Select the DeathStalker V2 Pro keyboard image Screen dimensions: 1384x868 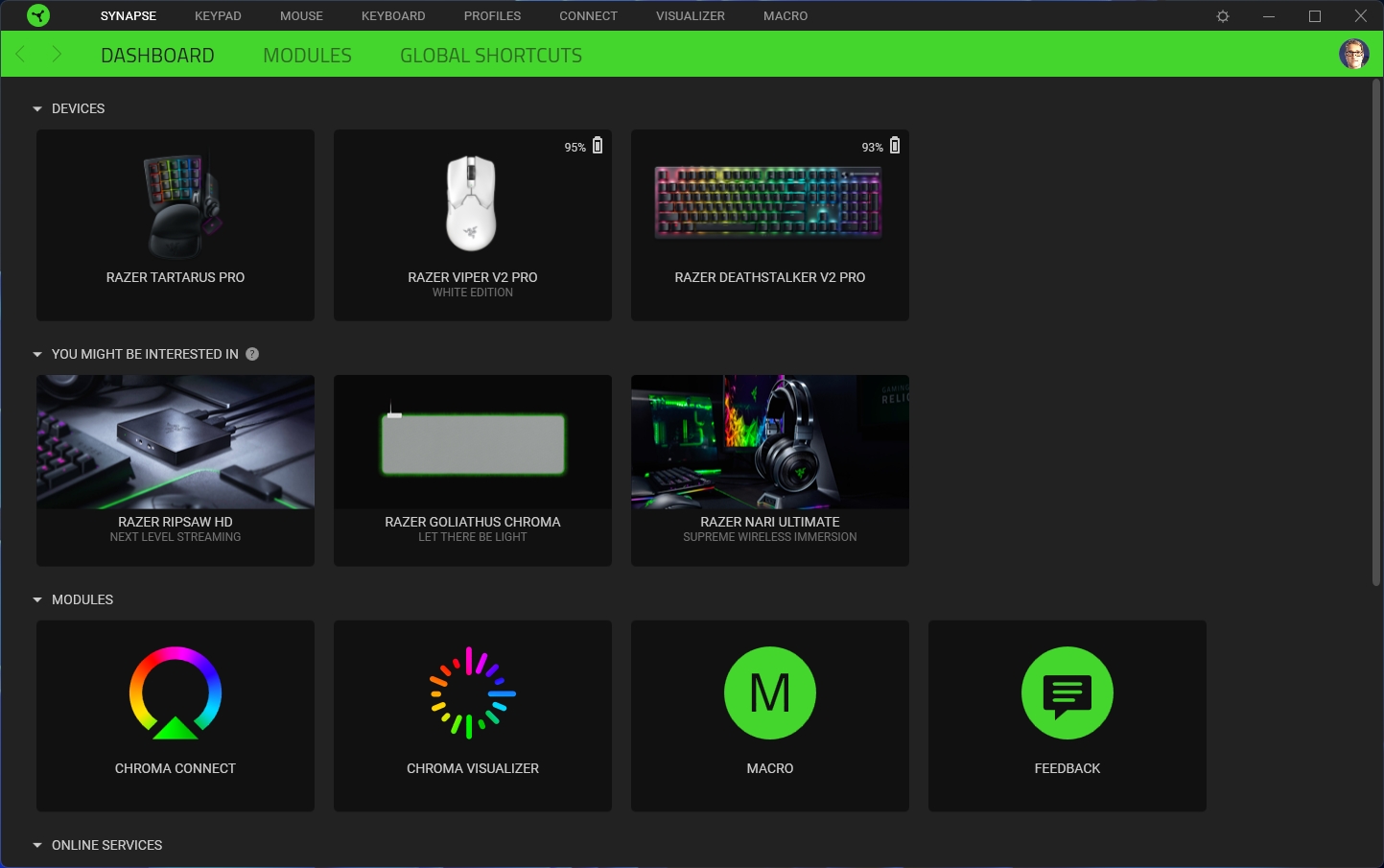(x=768, y=202)
